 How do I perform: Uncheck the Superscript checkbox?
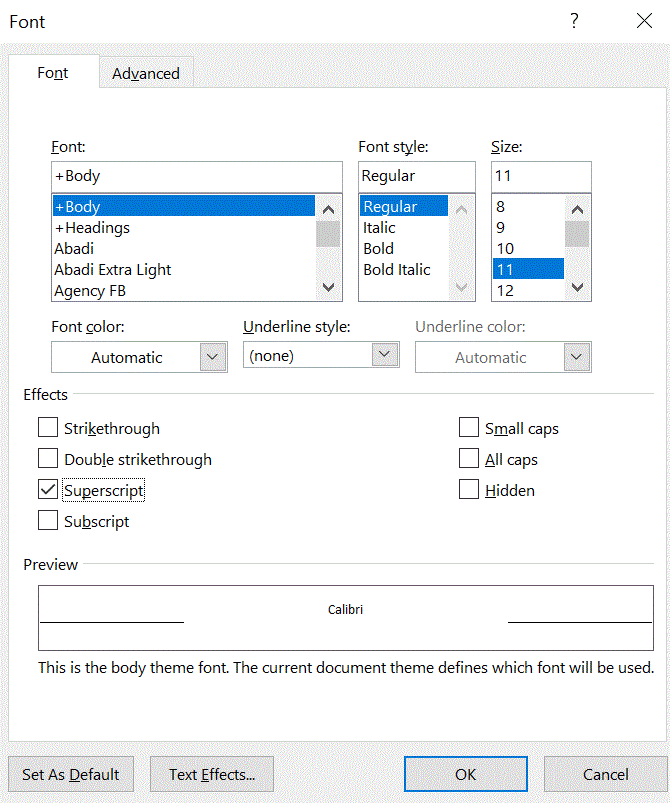click(48, 490)
